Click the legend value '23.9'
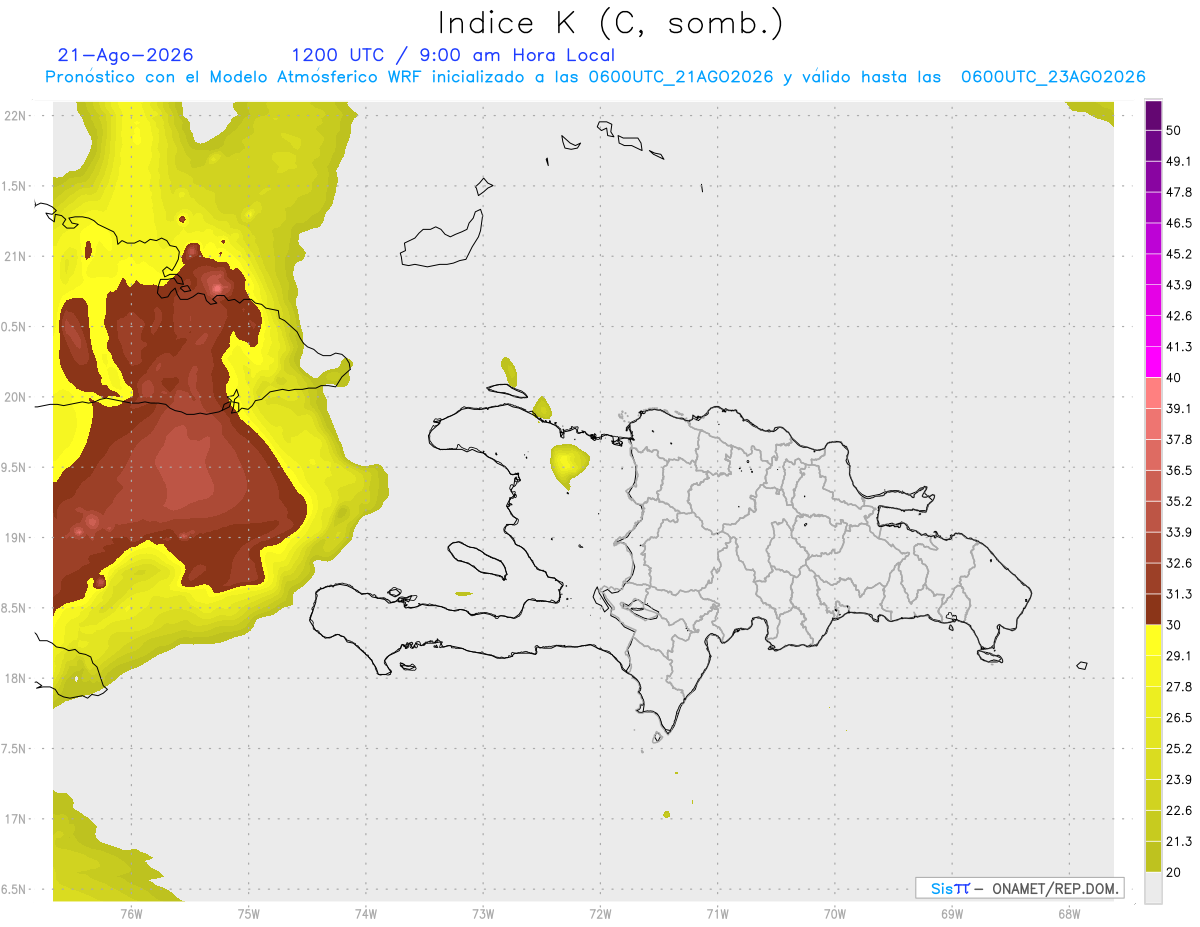Screen dimensions: 1200x927 tap(1179, 780)
